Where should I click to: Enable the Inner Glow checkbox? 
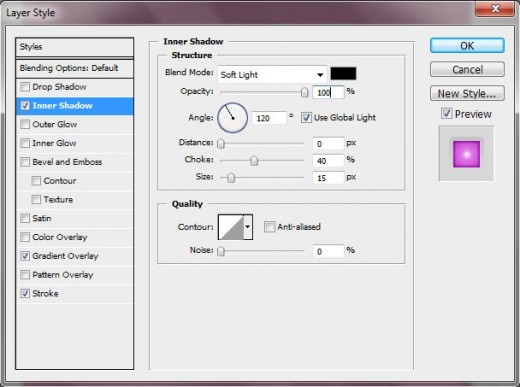coord(25,143)
